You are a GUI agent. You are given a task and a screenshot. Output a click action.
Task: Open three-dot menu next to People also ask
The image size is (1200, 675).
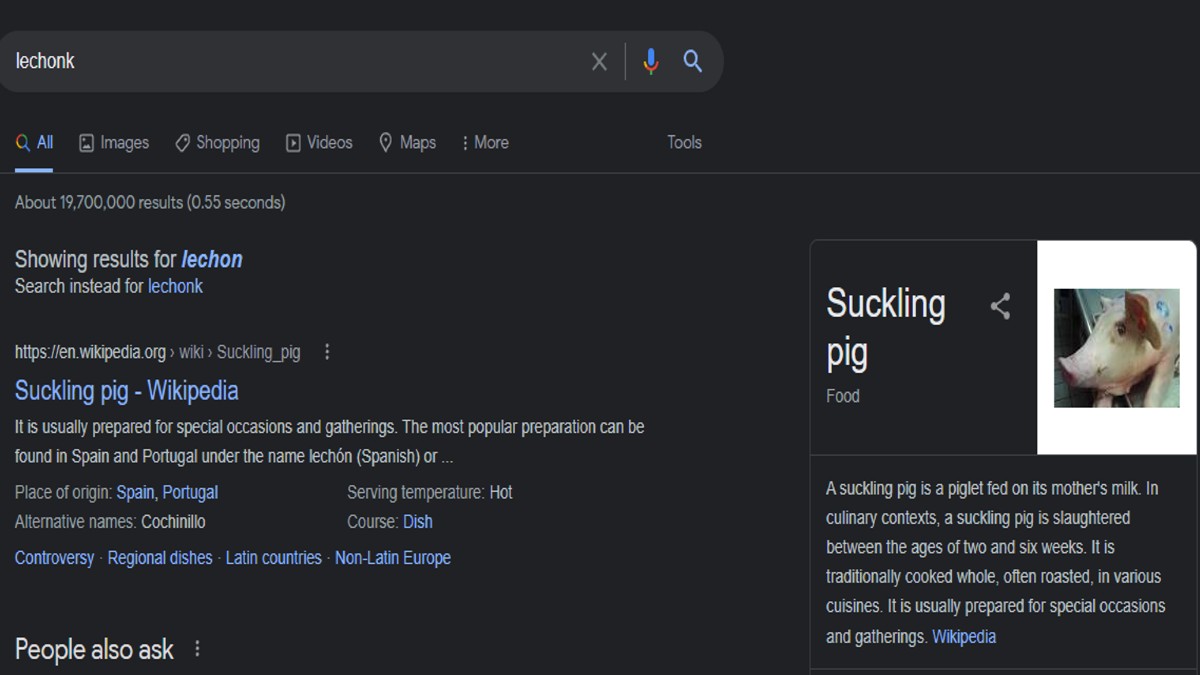pyautogui.click(x=197, y=649)
